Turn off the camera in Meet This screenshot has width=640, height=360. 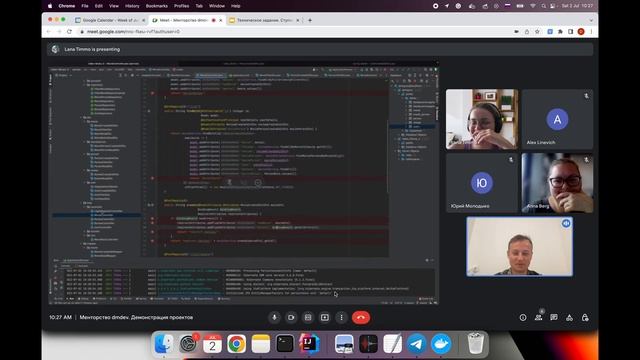pos(291,318)
